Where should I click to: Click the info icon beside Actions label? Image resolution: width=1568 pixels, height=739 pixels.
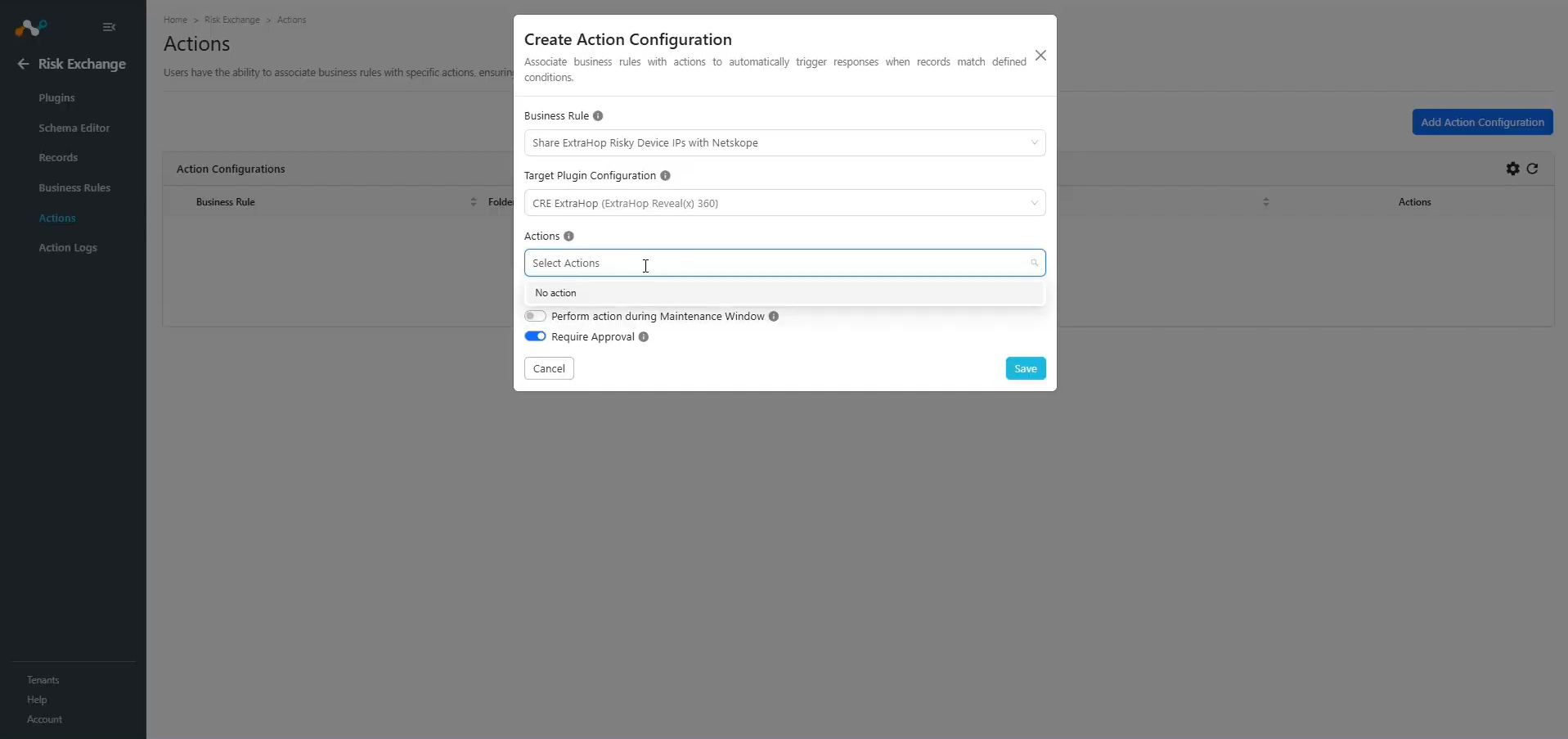click(x=568, y=237)
